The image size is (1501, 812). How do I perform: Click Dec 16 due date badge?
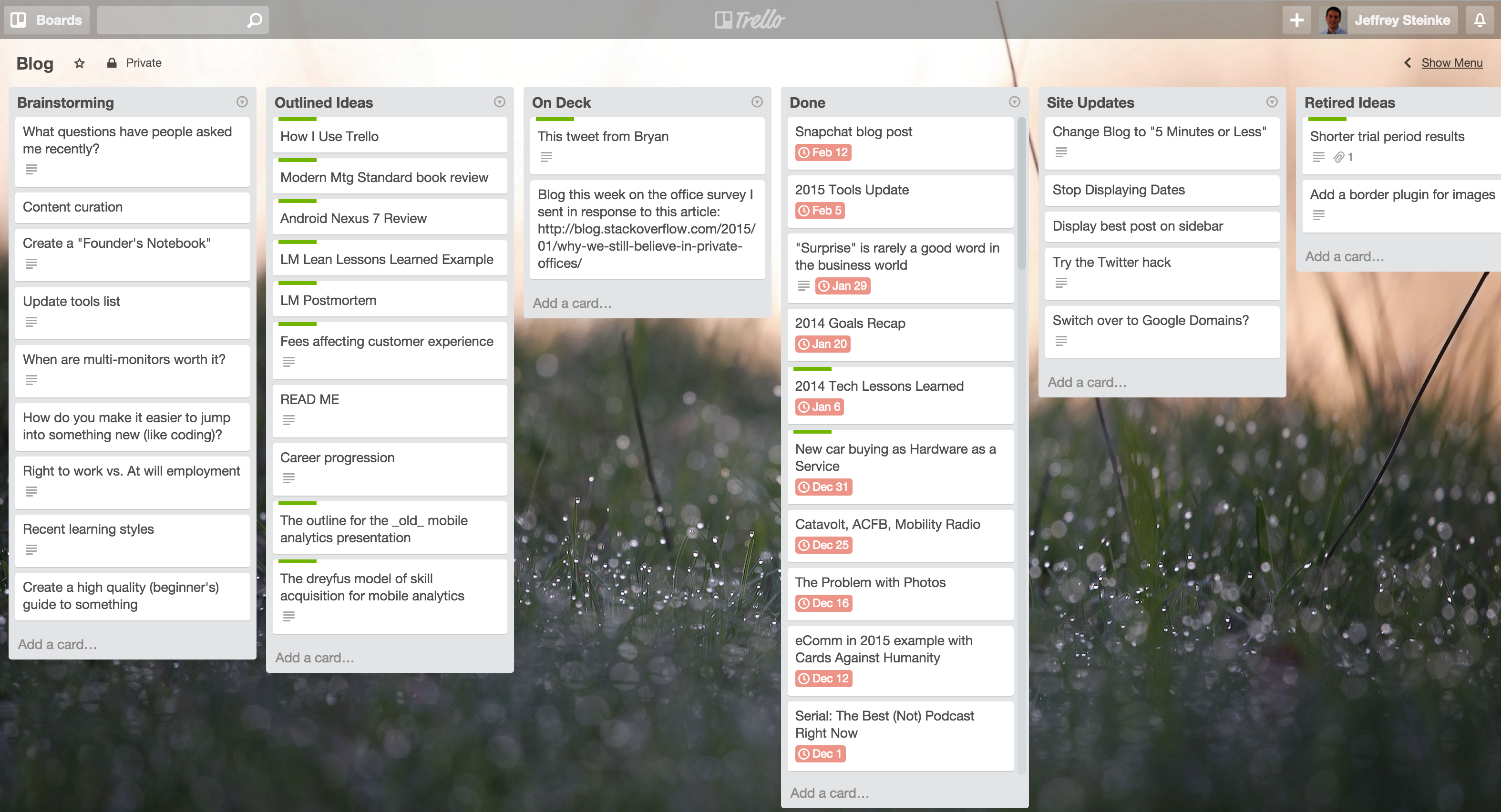[823, 603]
